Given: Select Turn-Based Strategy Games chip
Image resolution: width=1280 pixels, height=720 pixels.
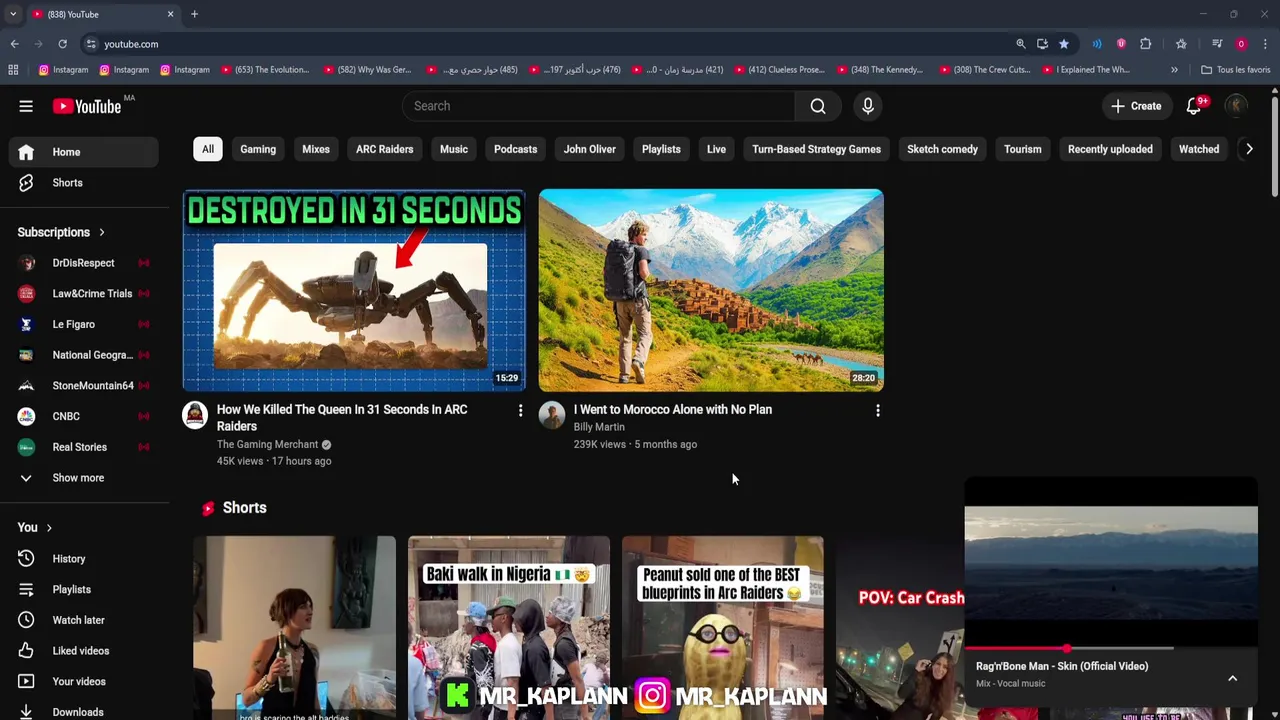Looking at the screenshot, I should click(817, 149).
